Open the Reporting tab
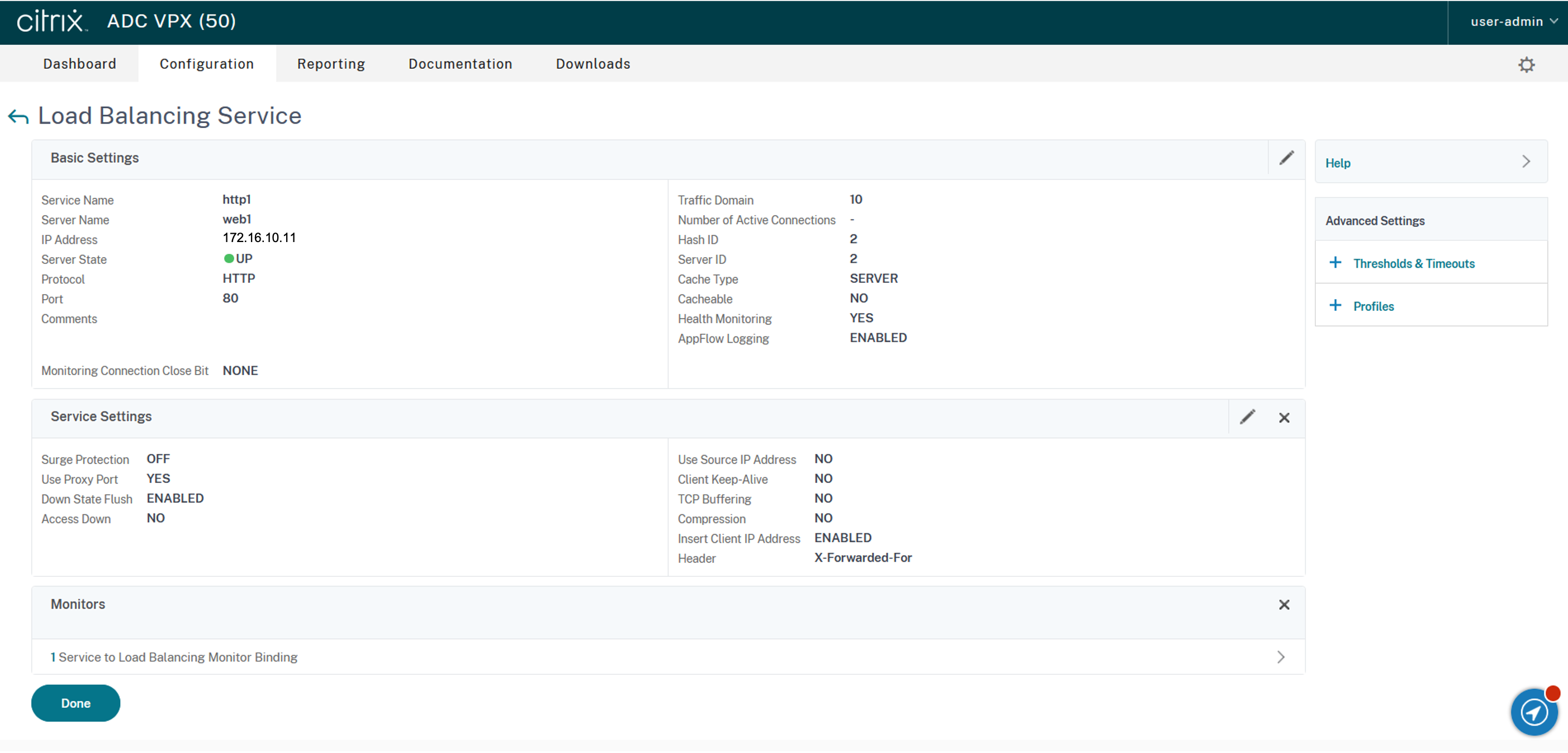Screen dimensions: 1568x753 [330, 64]
